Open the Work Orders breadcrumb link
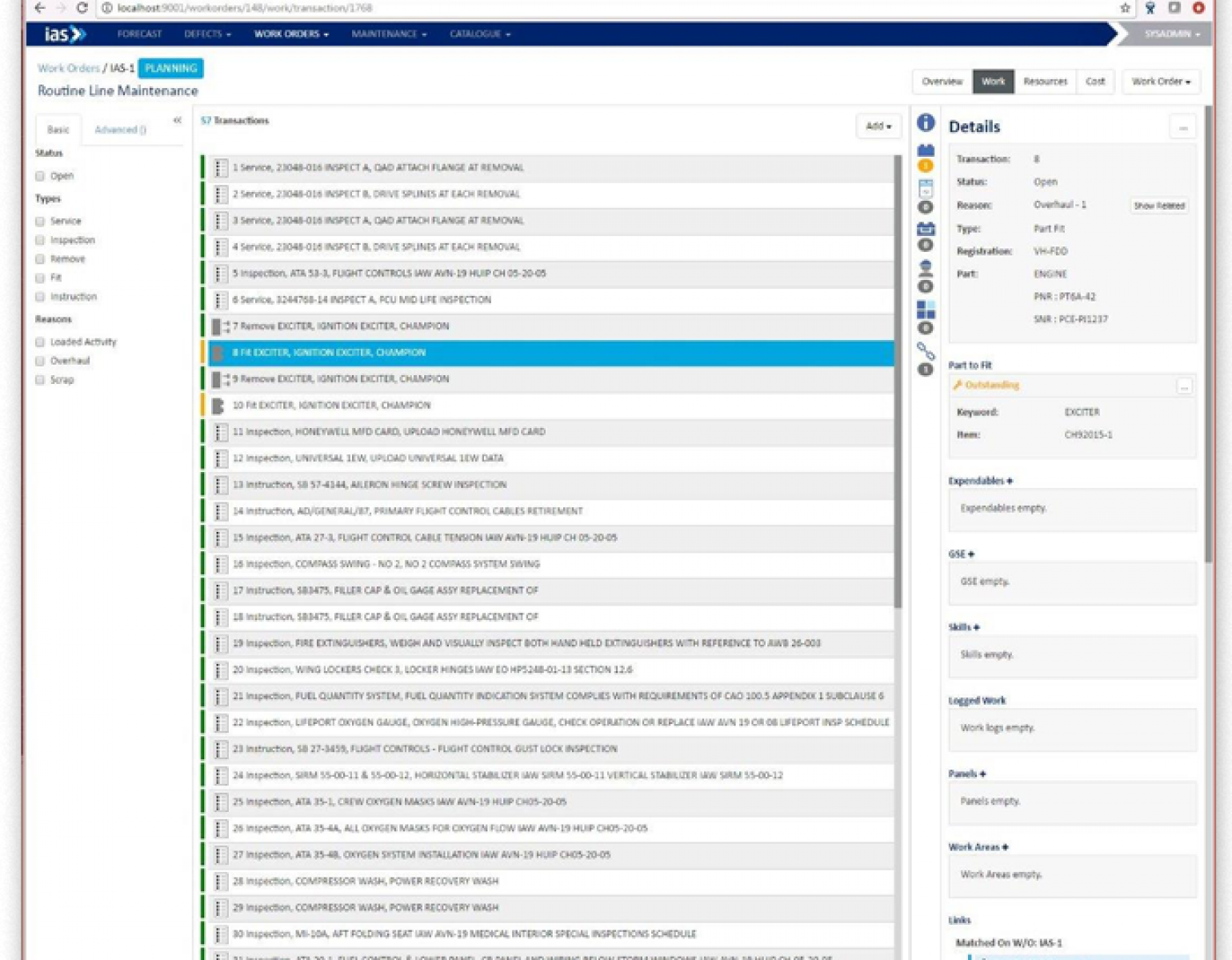The image size is (1232, 960). [68, 68]
